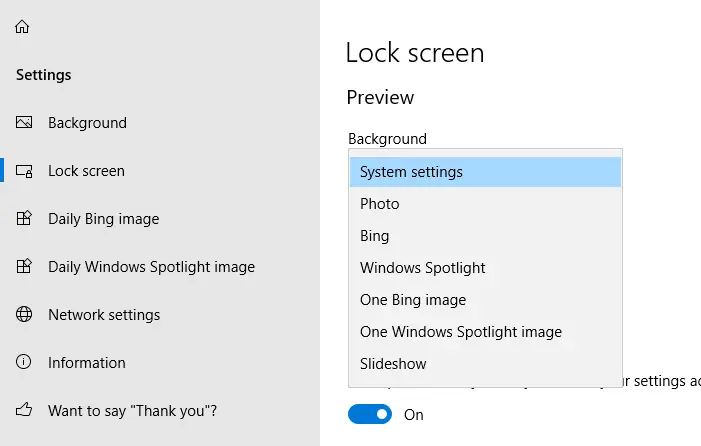The image size is (701, 446).
Task: Turn off the On toggle switch
Action: click(x=370, y=414)
